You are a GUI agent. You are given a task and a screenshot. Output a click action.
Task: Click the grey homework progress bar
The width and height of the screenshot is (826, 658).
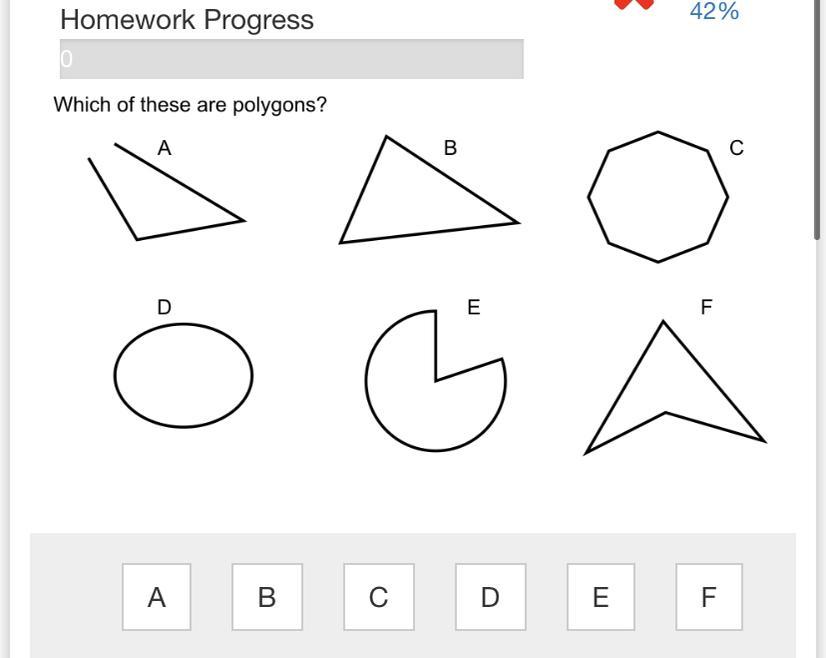[291, 59]
